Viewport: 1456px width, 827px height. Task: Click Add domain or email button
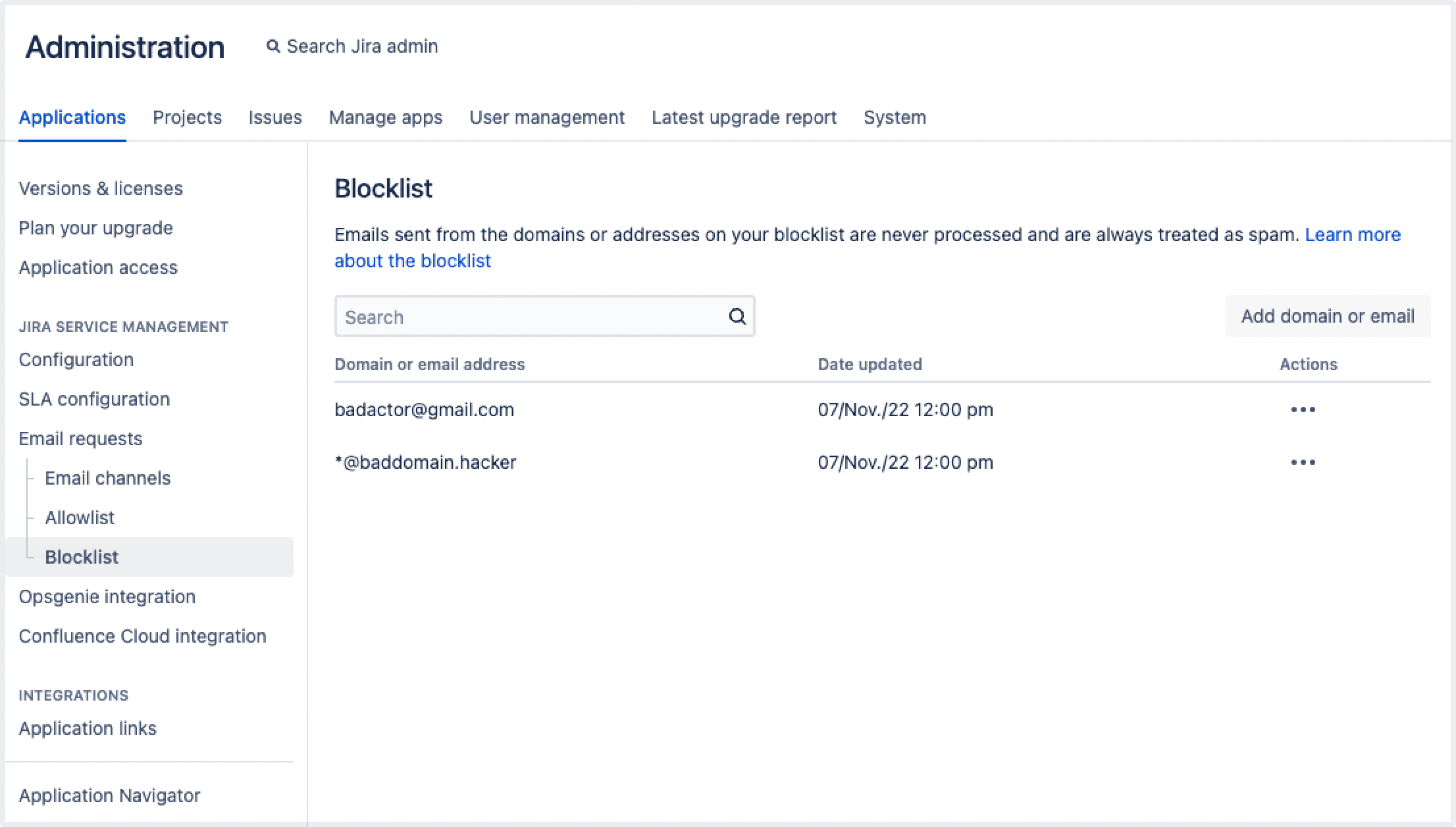(x=1327, y=316)
